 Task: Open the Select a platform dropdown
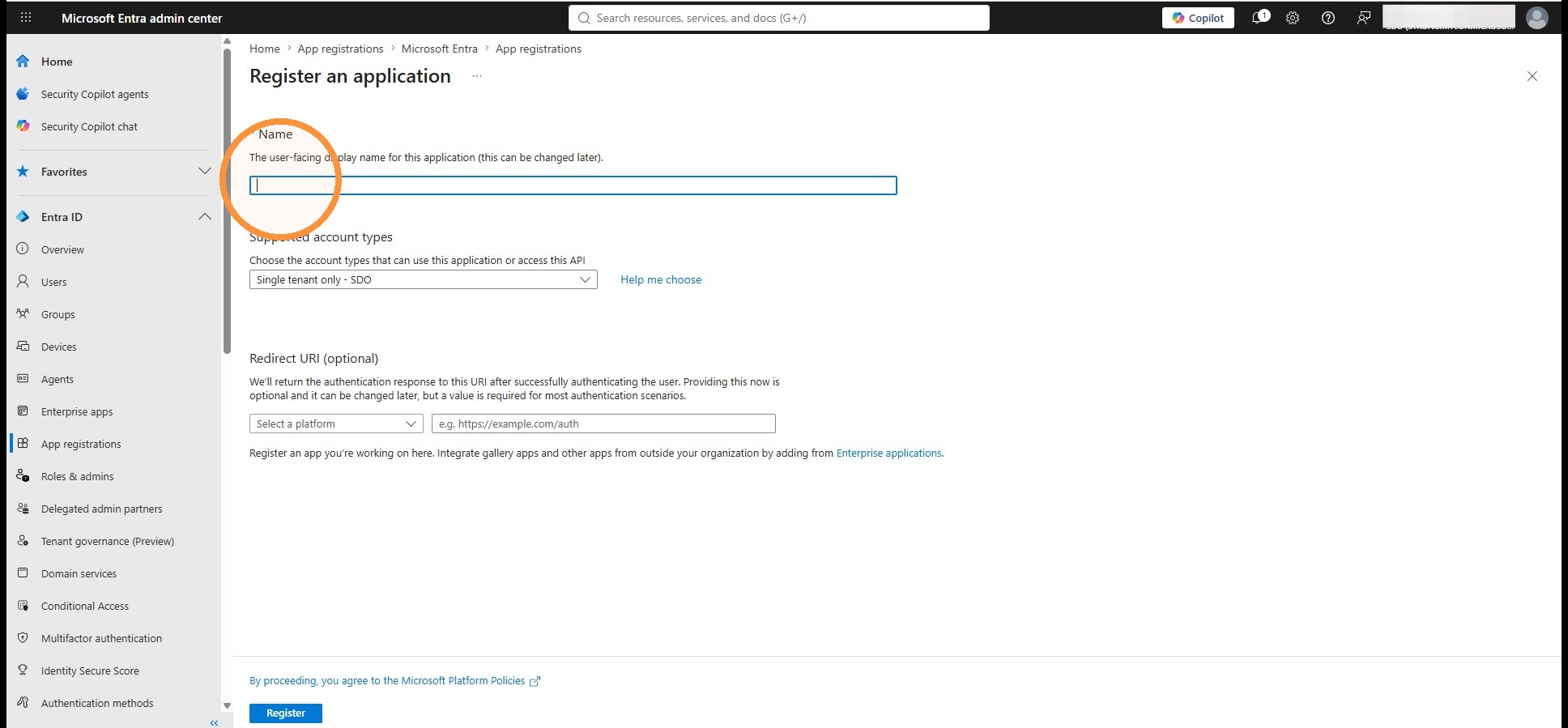click(x=336, y=424)
